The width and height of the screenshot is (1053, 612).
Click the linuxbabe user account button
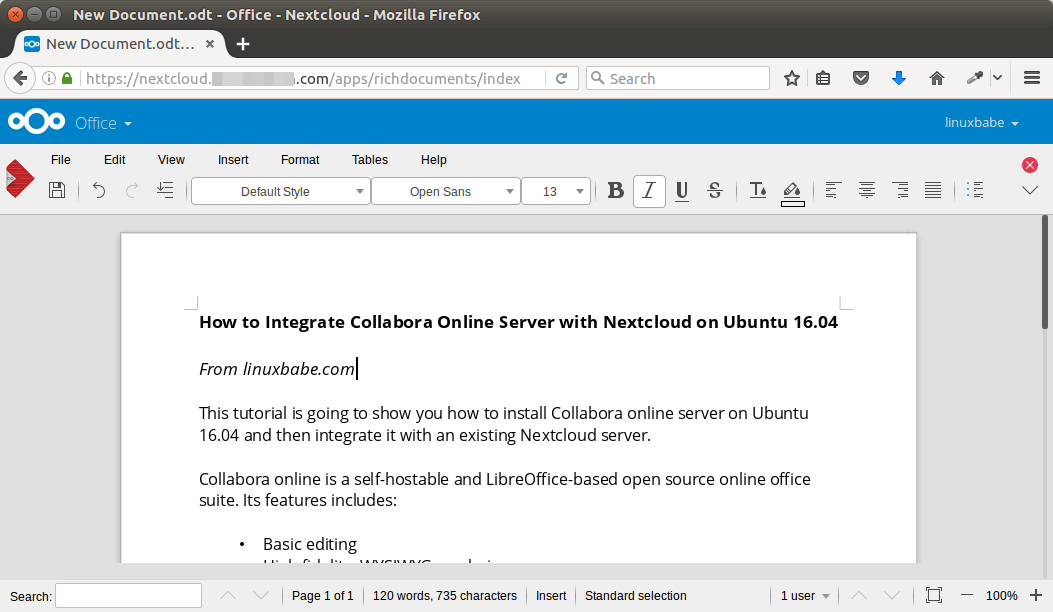click(981, 123)
